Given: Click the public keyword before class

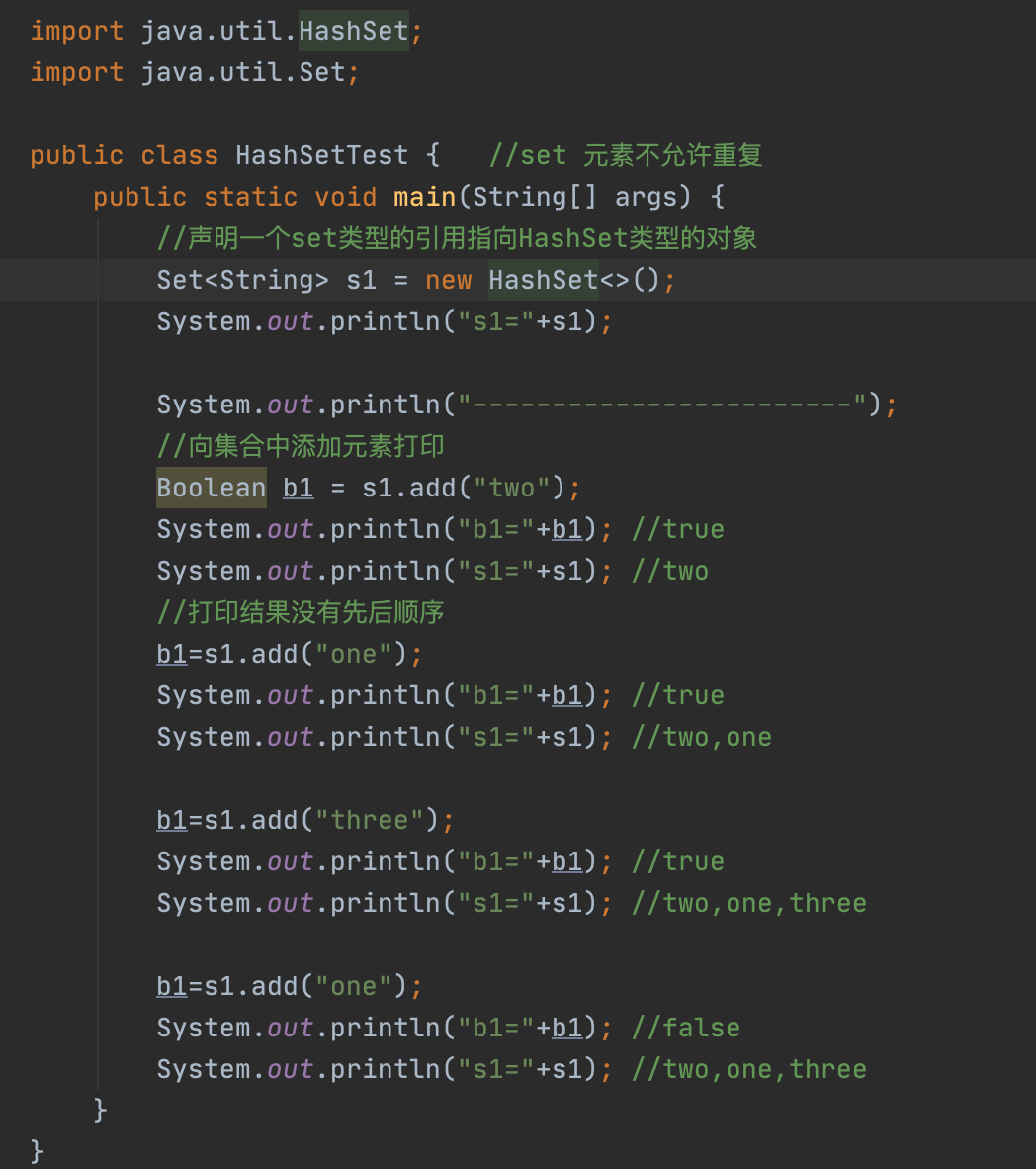Looking at the screenshot, I should [x=76, y=155].
